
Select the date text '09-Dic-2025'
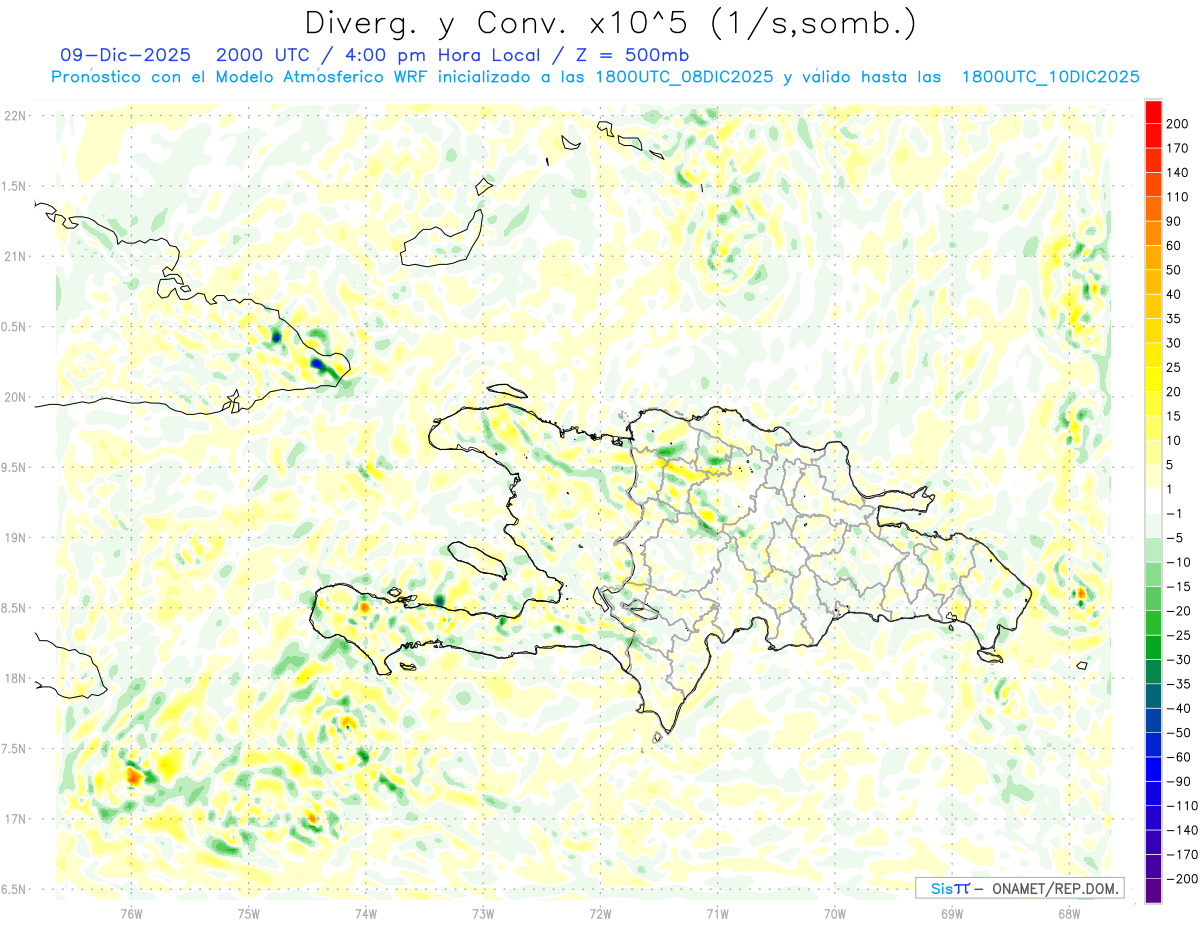point(128,55)
